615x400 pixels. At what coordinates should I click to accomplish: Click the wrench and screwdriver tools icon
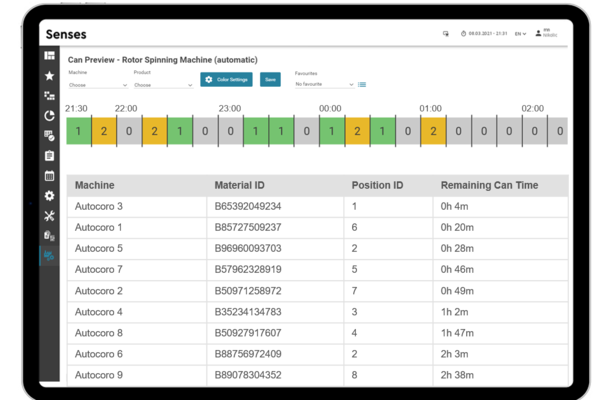click(49, 216)
